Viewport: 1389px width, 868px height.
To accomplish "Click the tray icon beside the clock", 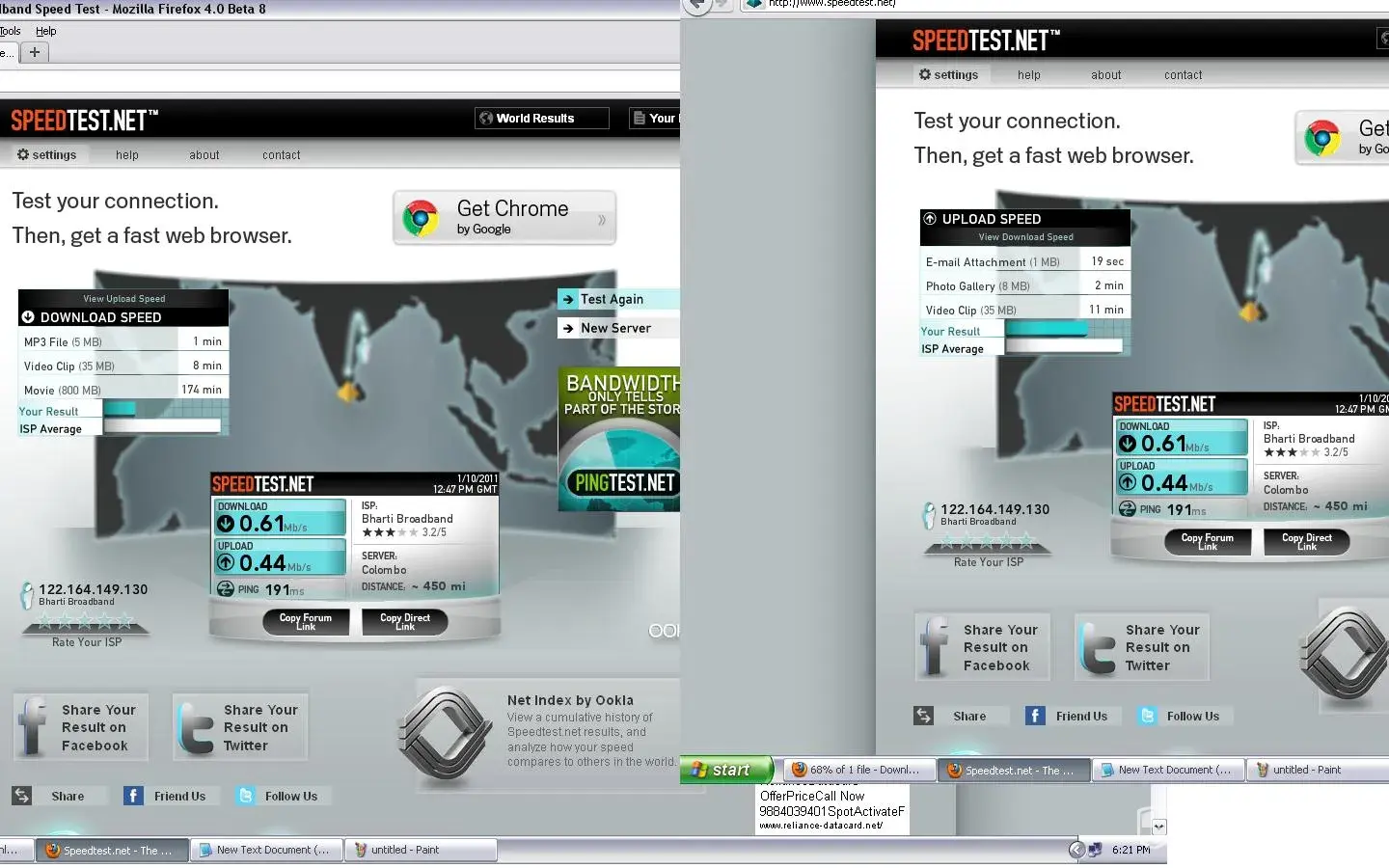I will 1095,850.
